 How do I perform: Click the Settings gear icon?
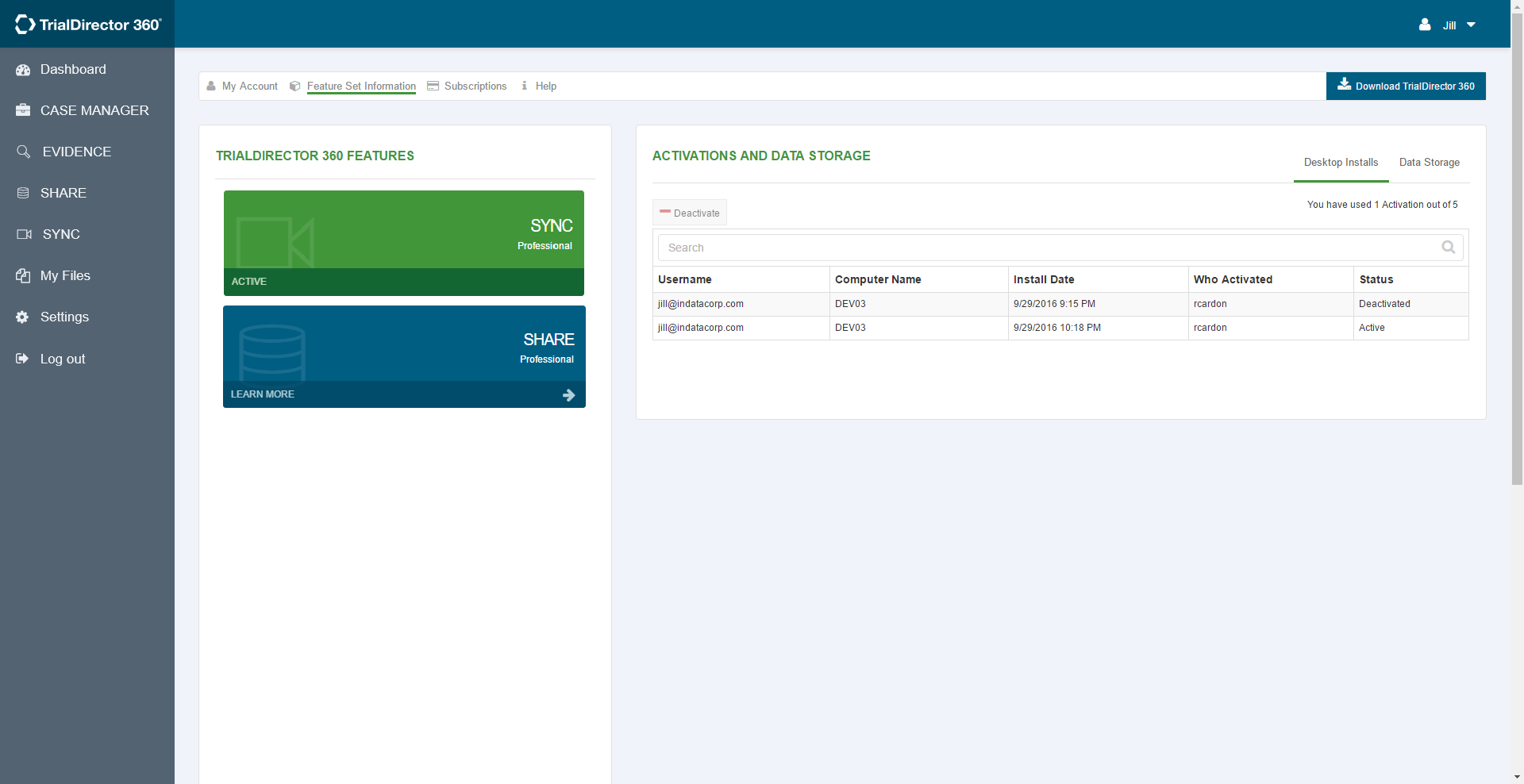(22, 317)
